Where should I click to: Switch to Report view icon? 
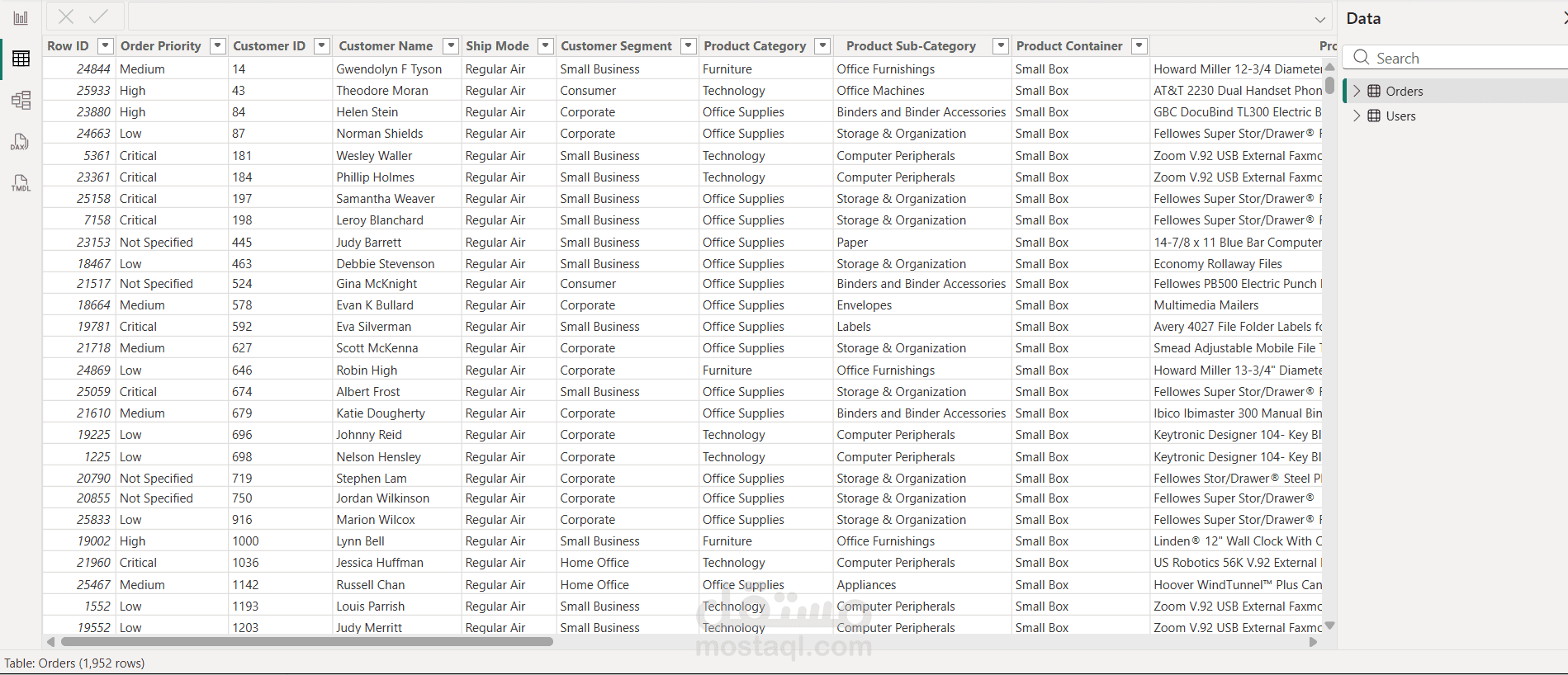tap(21, 18)
